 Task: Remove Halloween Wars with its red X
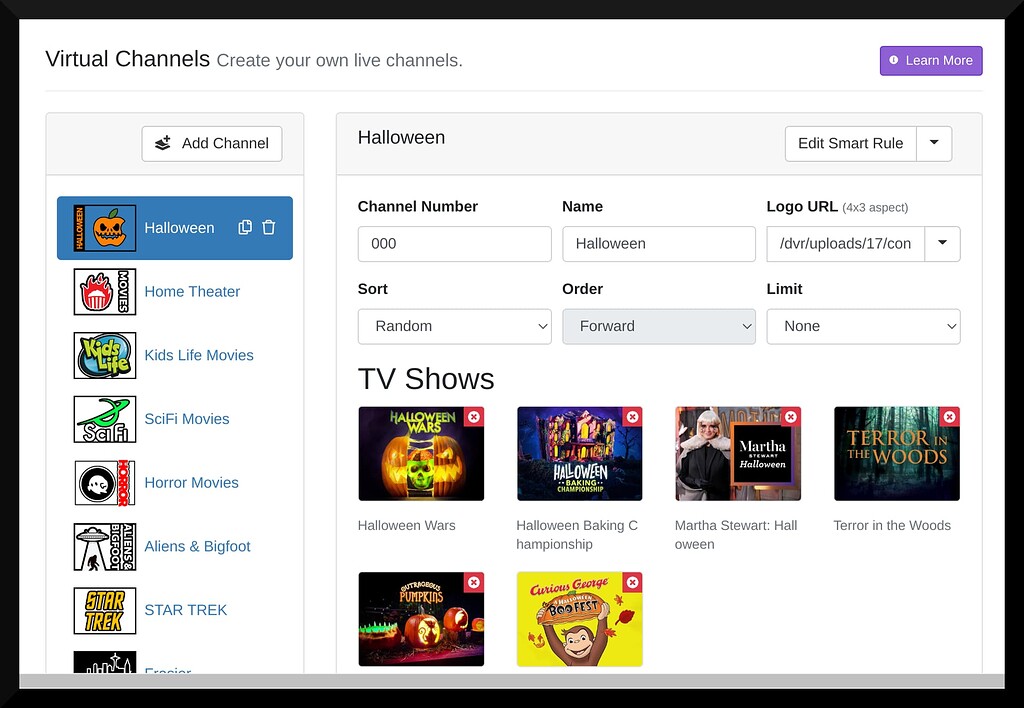pyautogui.click(x=473, y=416)
